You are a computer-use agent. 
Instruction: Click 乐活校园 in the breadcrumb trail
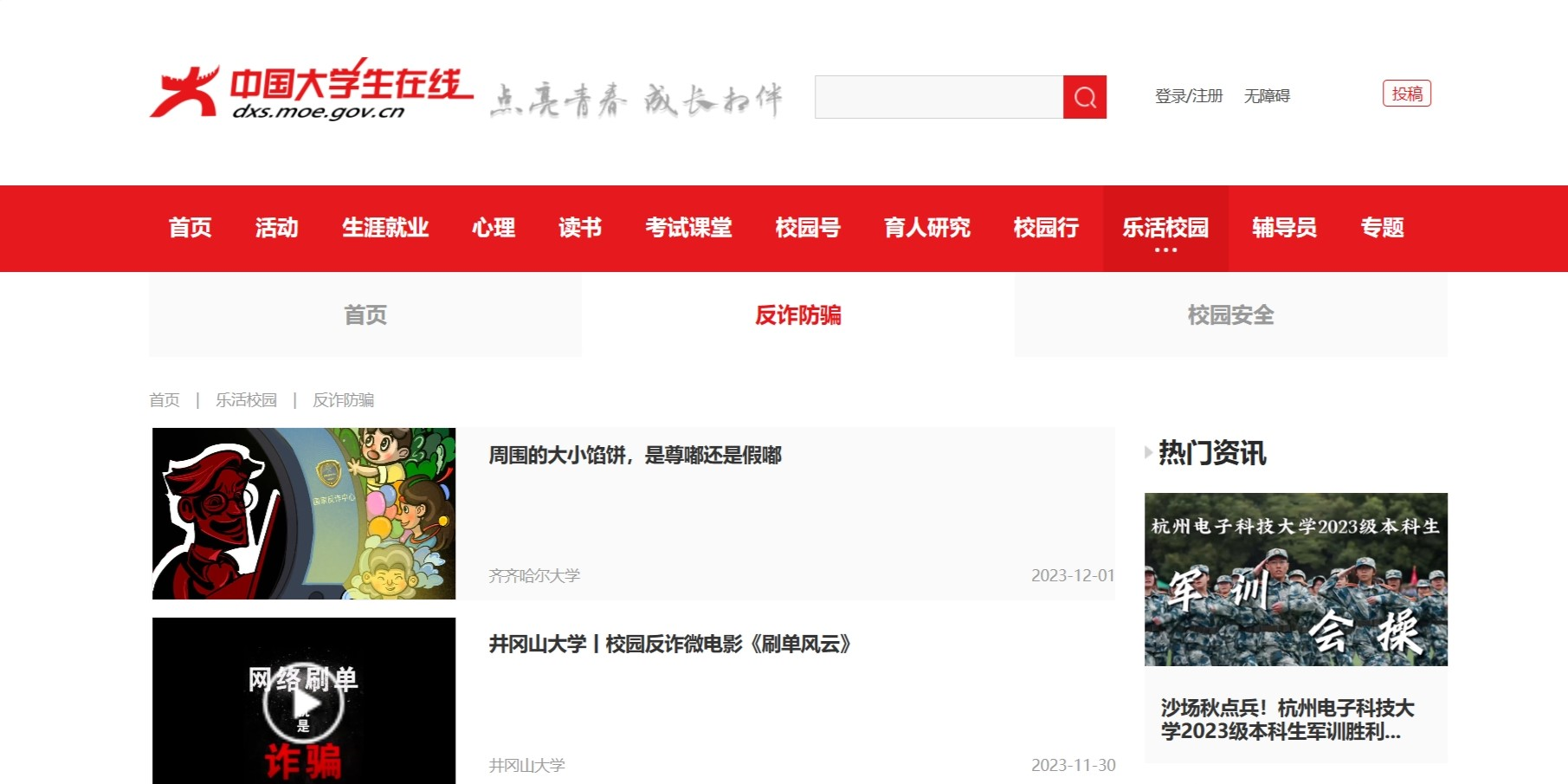[246, 400]
